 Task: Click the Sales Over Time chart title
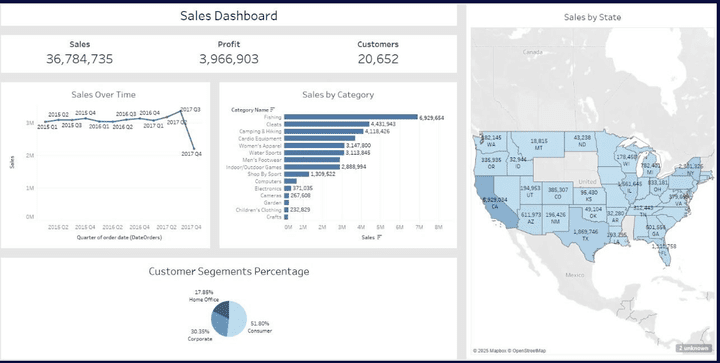pyautogui.click(x=103, y=95)
